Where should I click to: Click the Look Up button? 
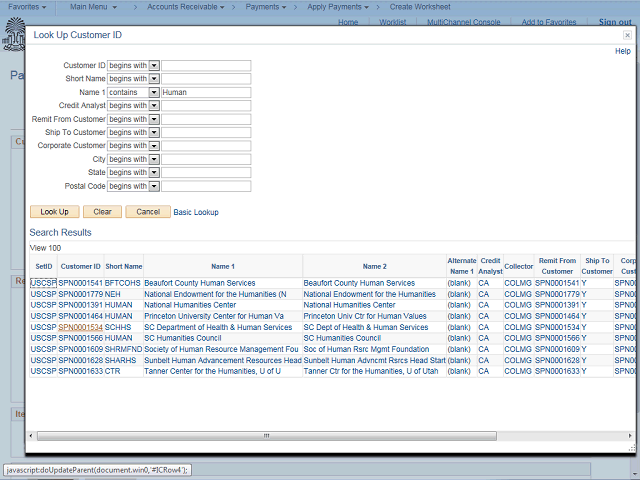click(x=54, y=212)
